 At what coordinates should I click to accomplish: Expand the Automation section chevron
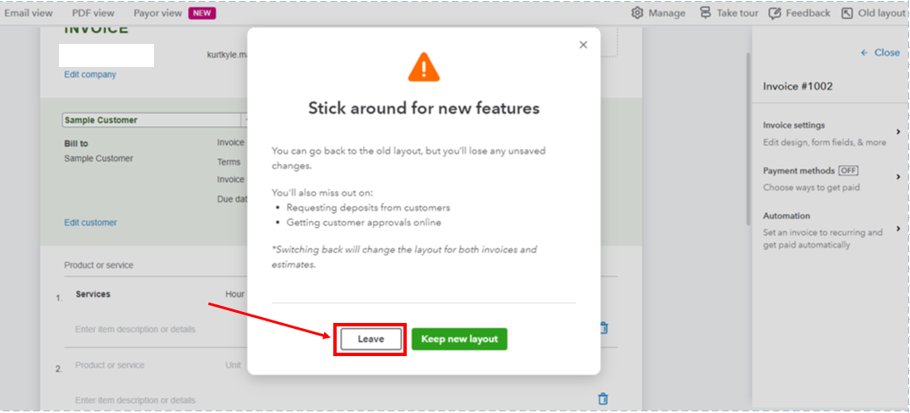pos(898,228)
